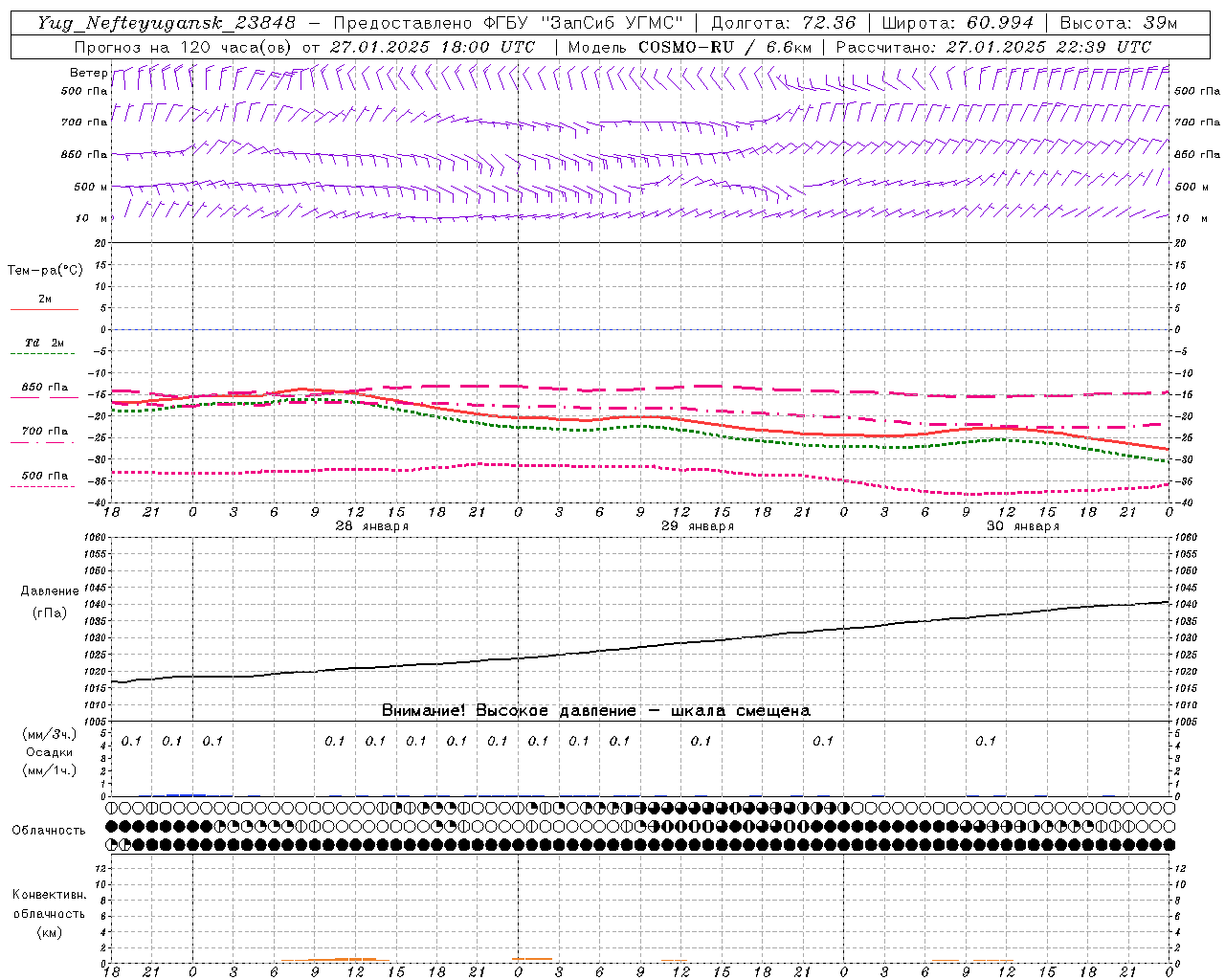Click Прогноз на 120 часа(ов) forecast start text
This screenshot has width=1225, height=980.
(x=305, y=47)
